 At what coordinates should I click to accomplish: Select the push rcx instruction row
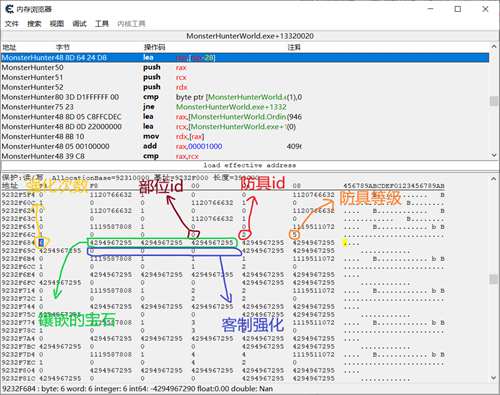click(245, 77)
